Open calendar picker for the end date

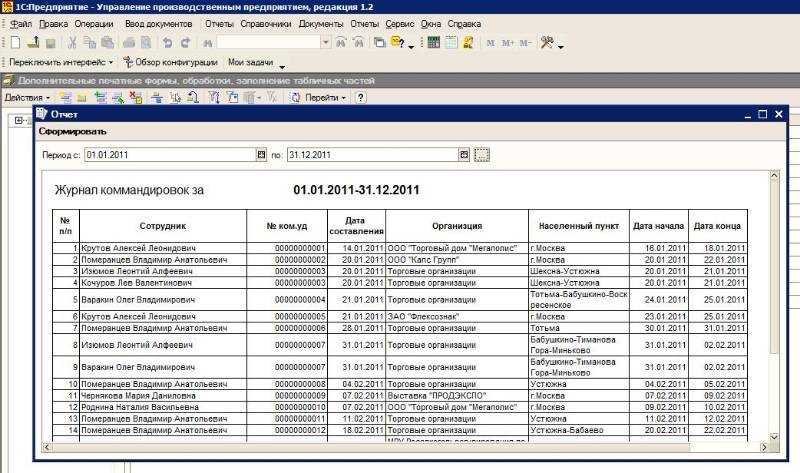click(464, 155)
